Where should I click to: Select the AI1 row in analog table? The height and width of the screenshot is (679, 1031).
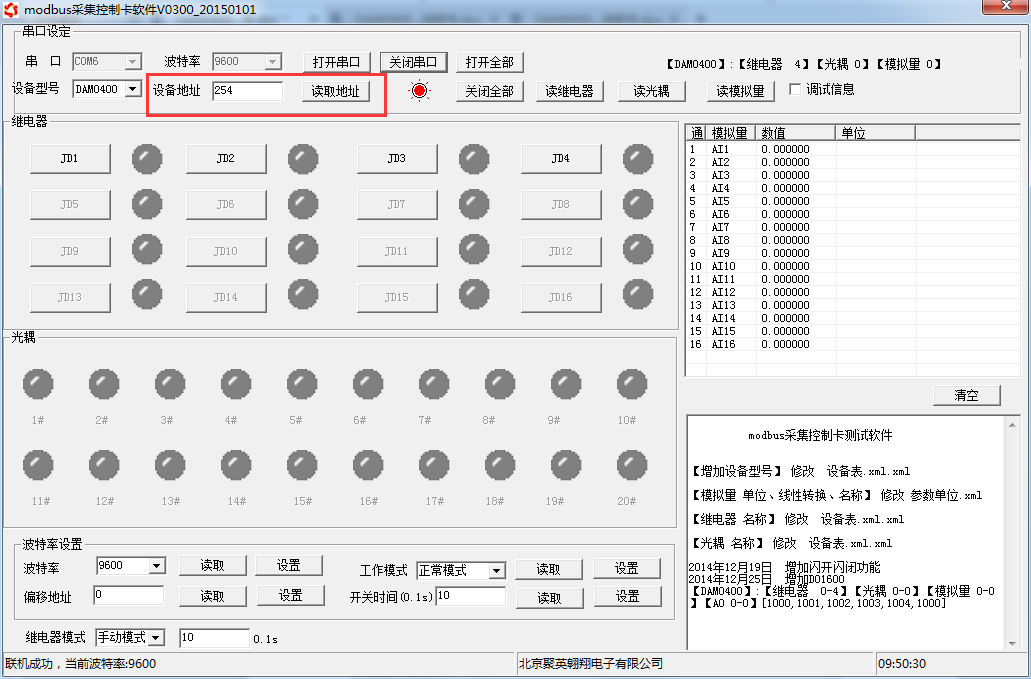point(852,149)
